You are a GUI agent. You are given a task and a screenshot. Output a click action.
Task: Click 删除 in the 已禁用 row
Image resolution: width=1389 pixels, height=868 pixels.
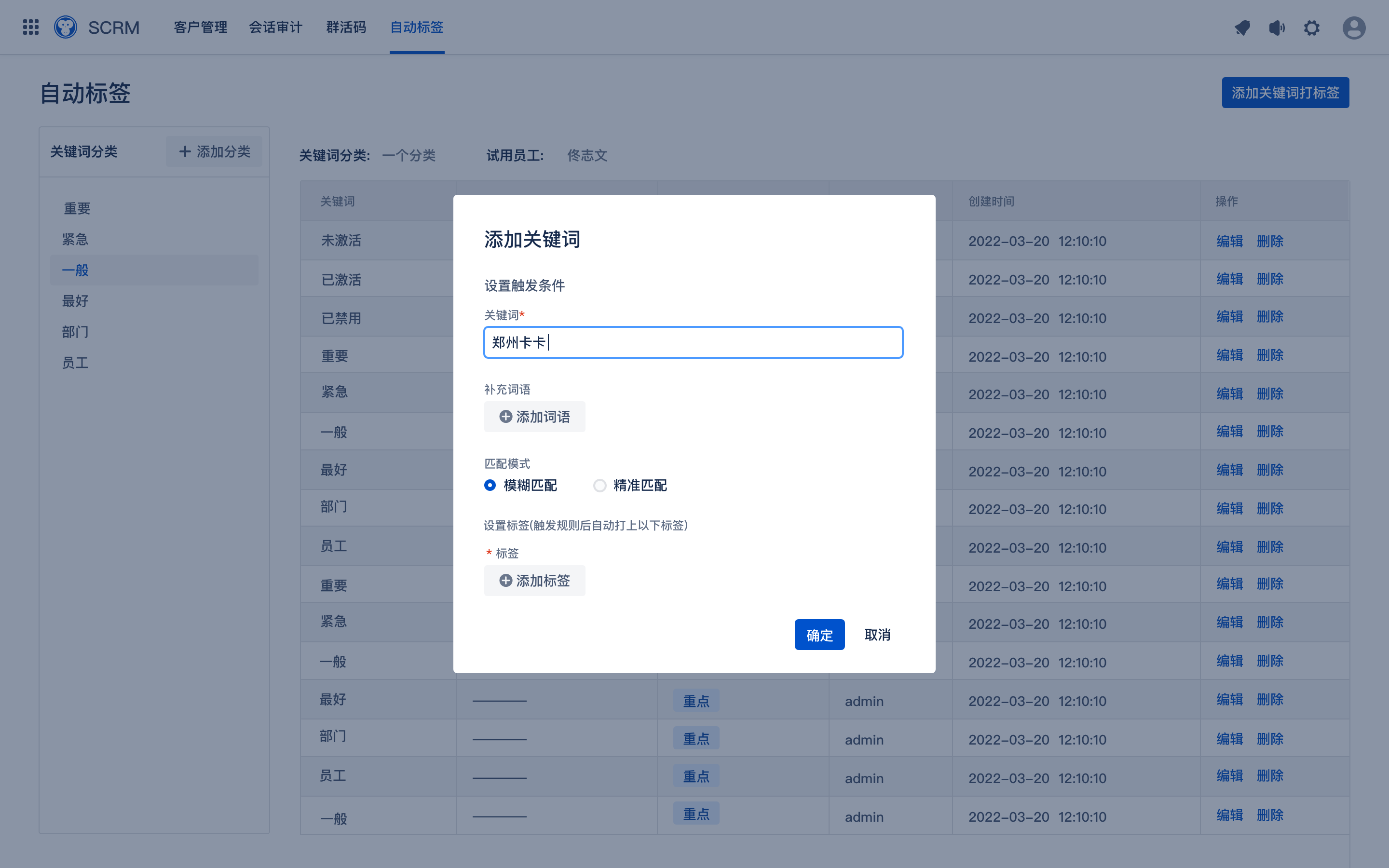click(x=1269, y=317)
